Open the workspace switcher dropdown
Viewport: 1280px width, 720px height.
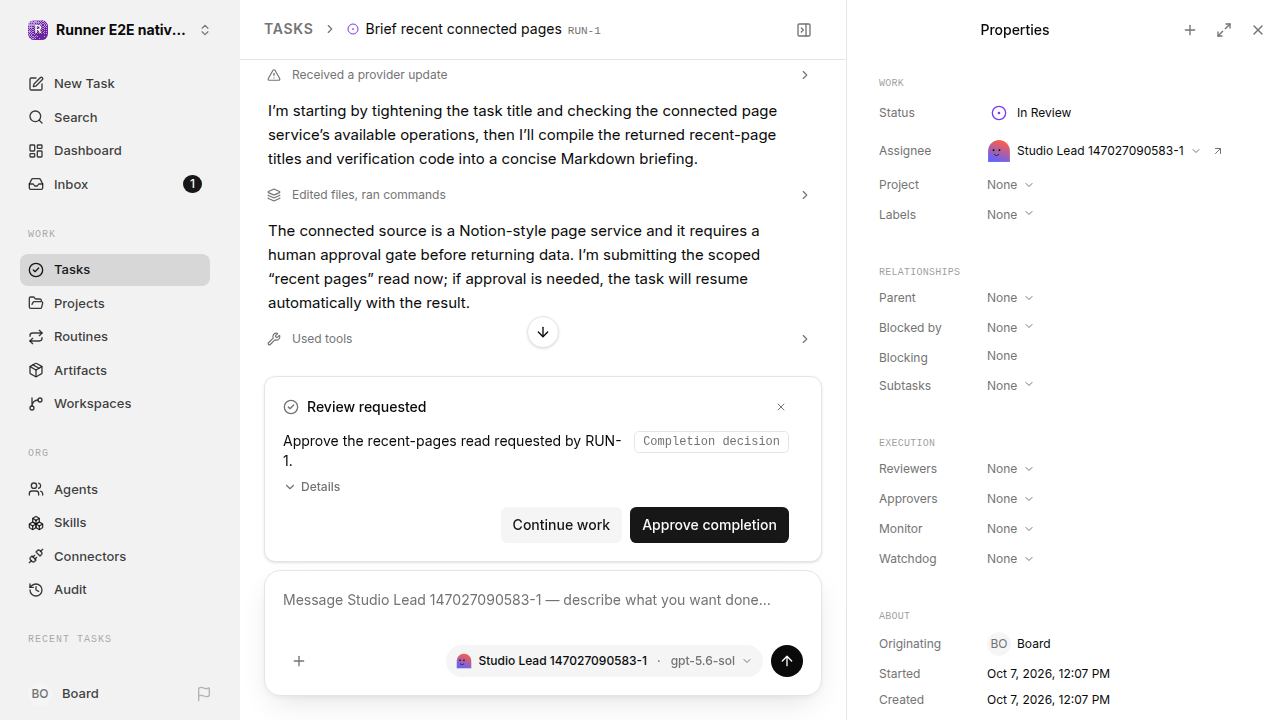(x=120, y=30)
